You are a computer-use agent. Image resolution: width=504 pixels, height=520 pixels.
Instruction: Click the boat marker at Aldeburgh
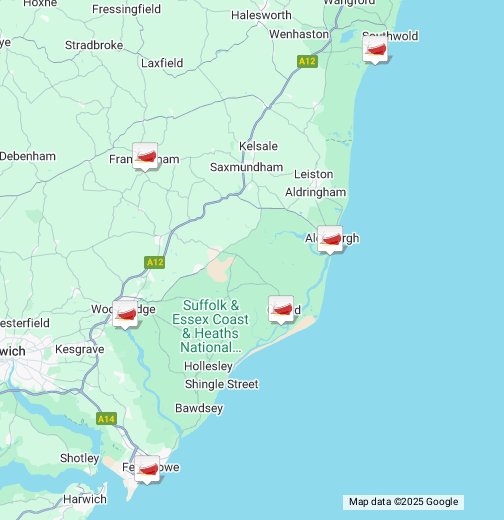click(x=330, y=240)
